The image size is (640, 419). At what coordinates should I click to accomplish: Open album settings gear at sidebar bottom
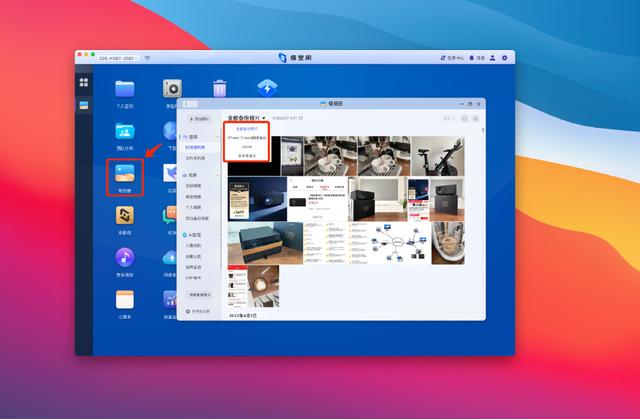188,311
